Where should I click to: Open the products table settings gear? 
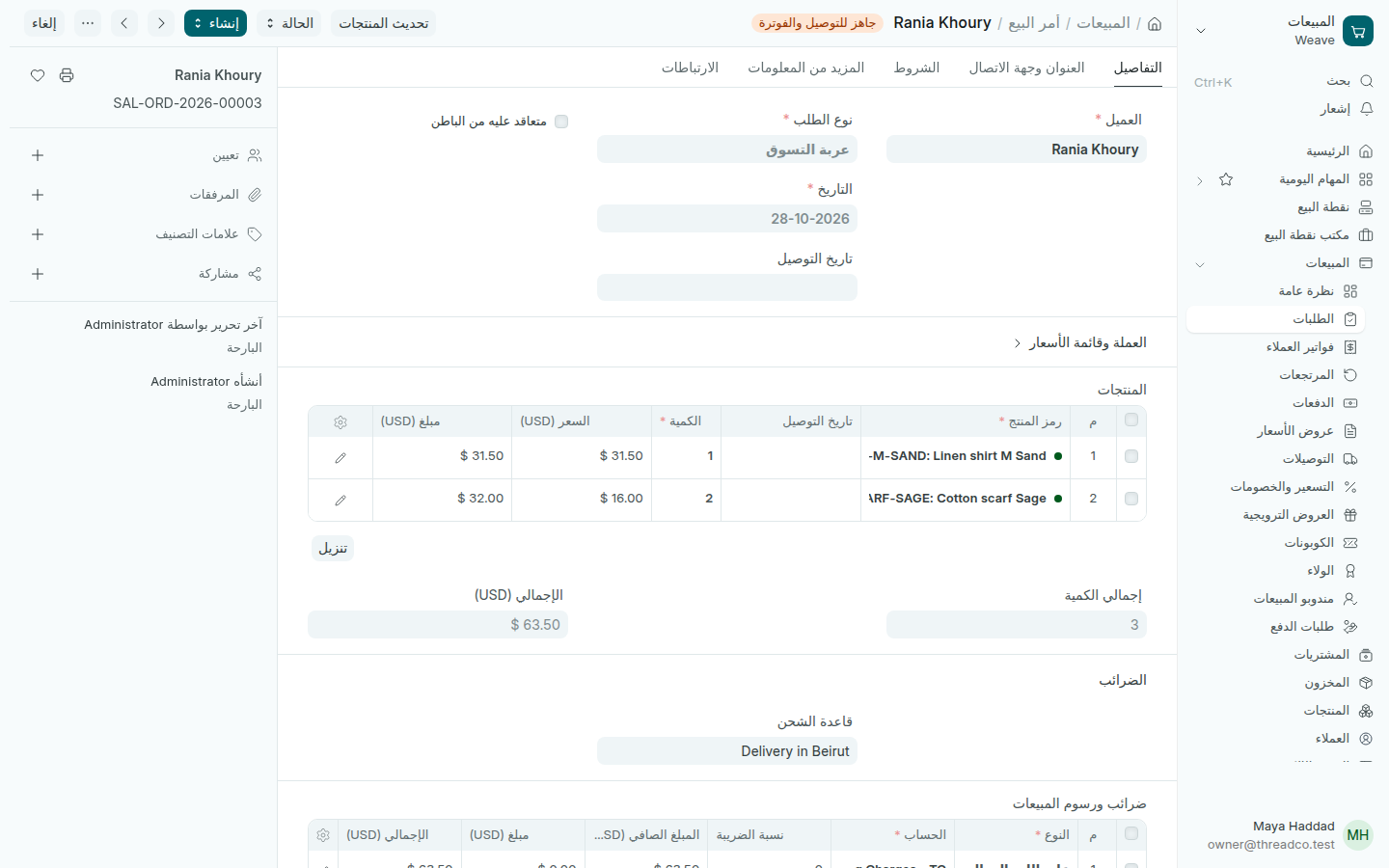click(x=340, y=422)
